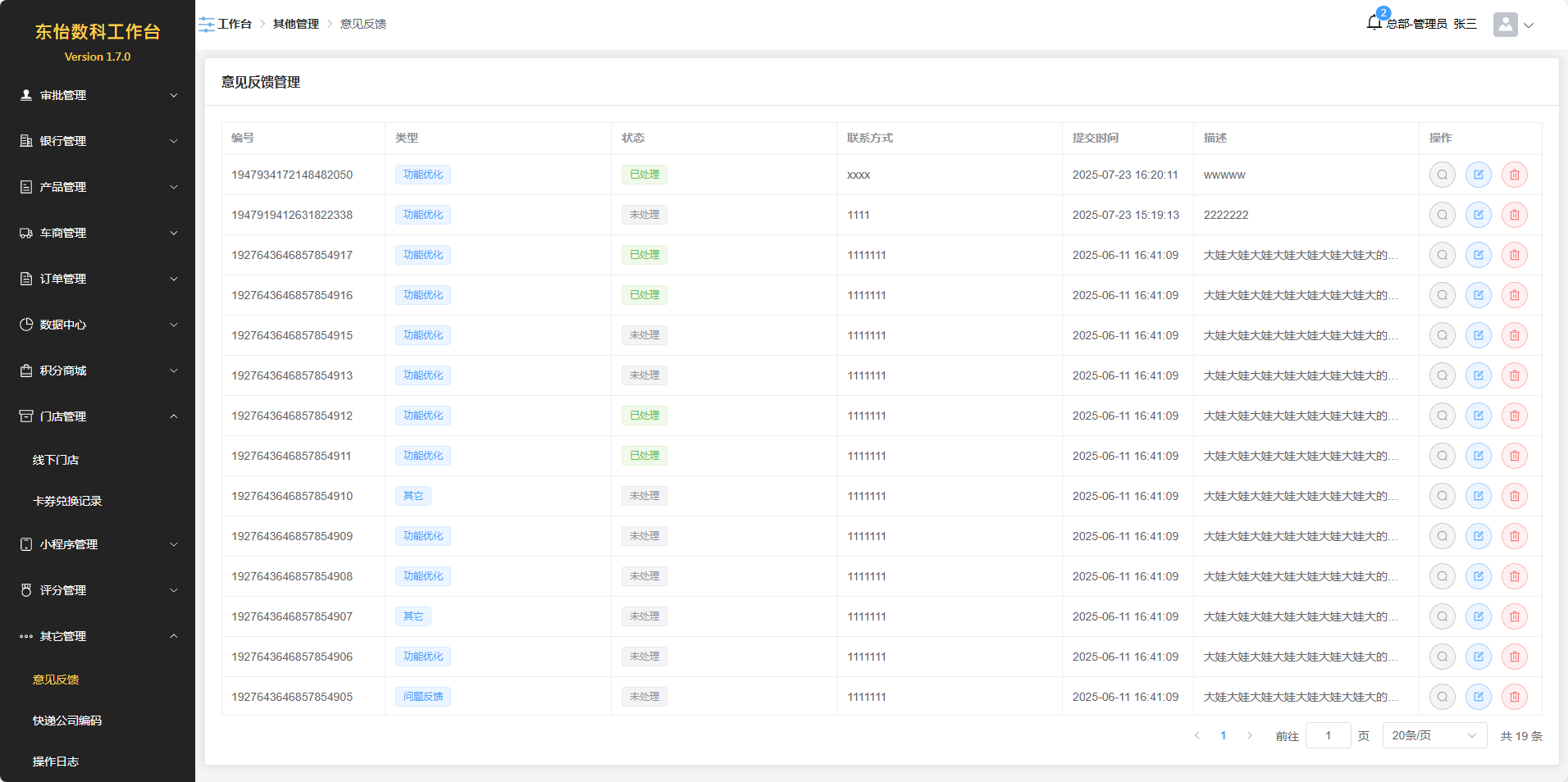Edit the 其它 feedback row ending in 854910
The height and width of the screenshot is (782, 1568).
tap(1478, 496)
